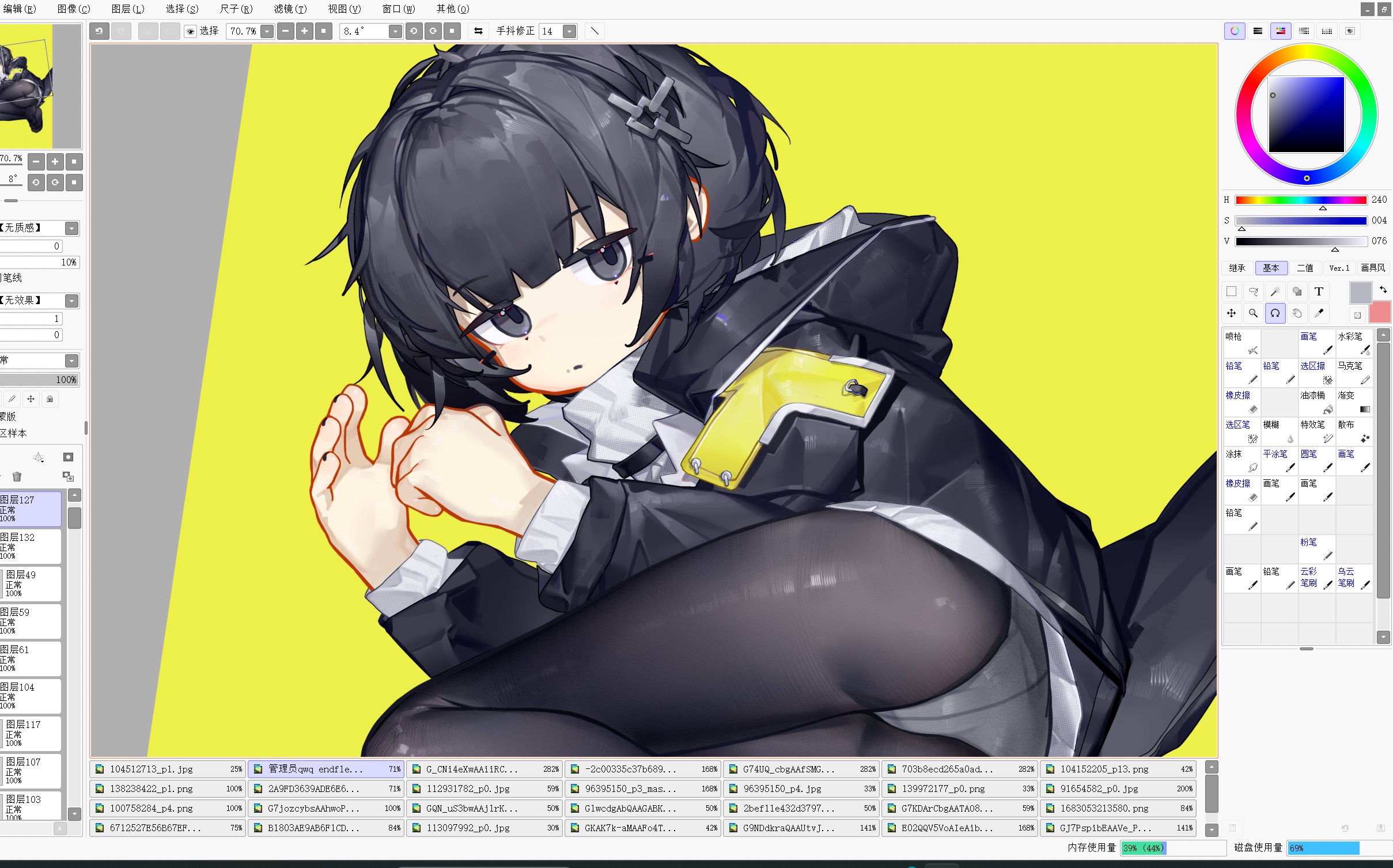The width and height of the screenshot is (1393, 868).
Task: Select the magic wand selection tool
Action: coord(1275,291)
